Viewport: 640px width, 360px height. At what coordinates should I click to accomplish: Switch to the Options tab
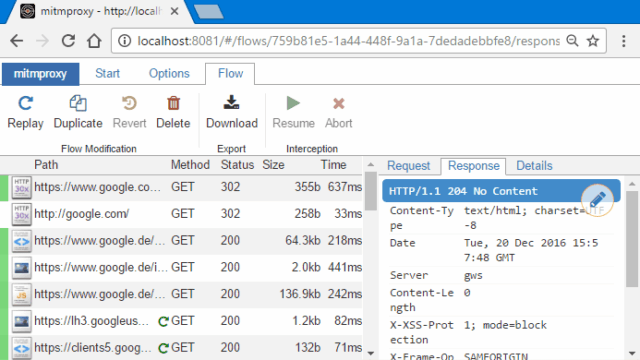[169, 74]
